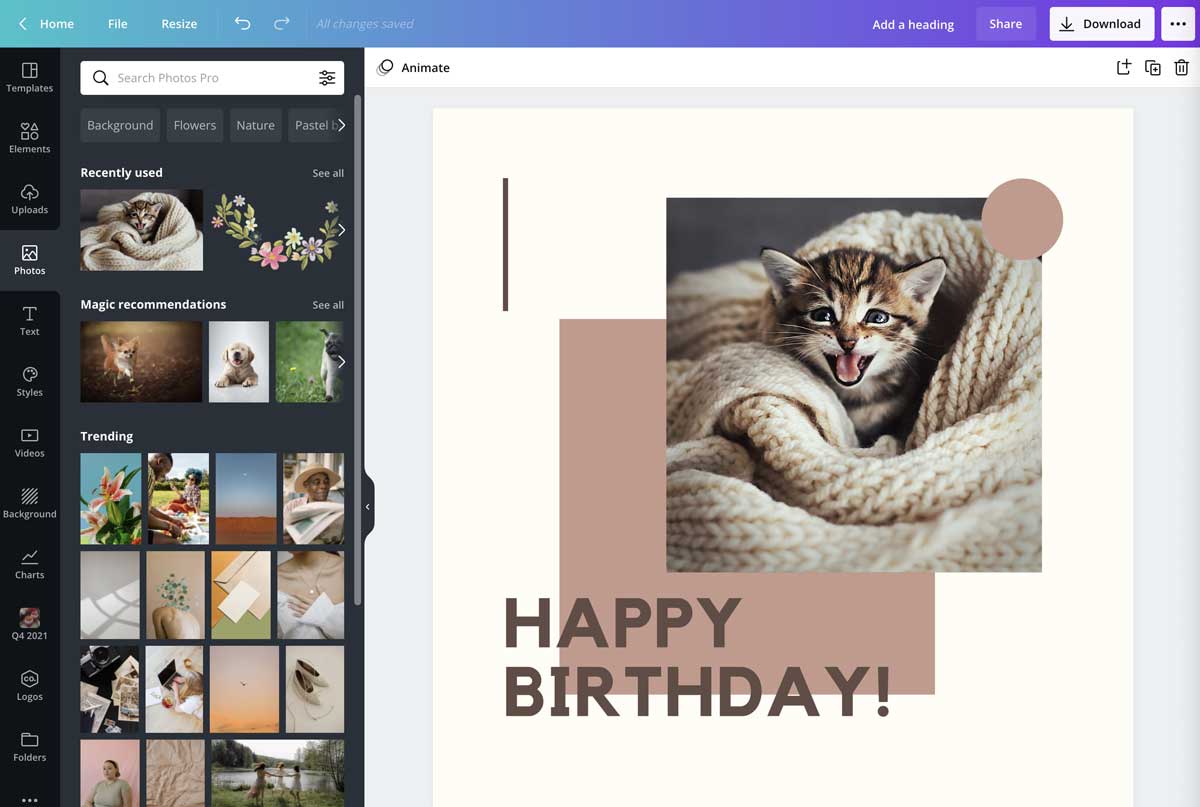Click the redo arrow icon

(282, 23)
